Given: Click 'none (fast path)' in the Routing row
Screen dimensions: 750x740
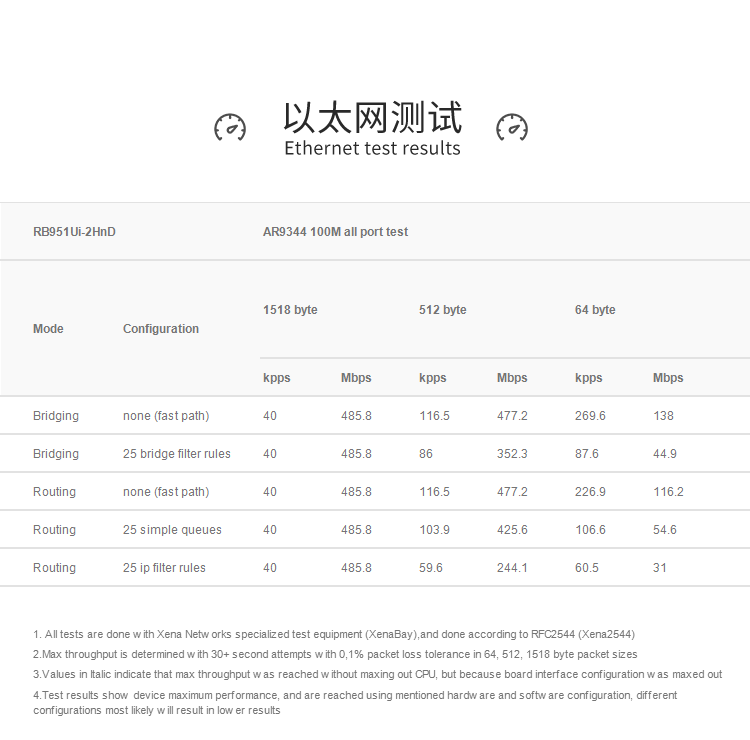Looking at the screenshot, I should 166,492.
